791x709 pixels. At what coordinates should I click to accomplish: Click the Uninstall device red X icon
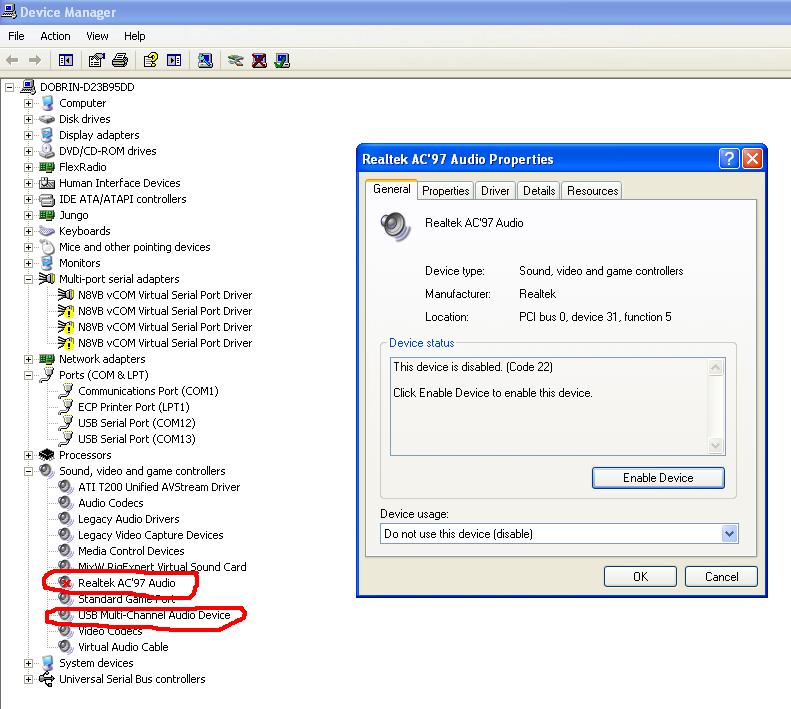(259, 61)
